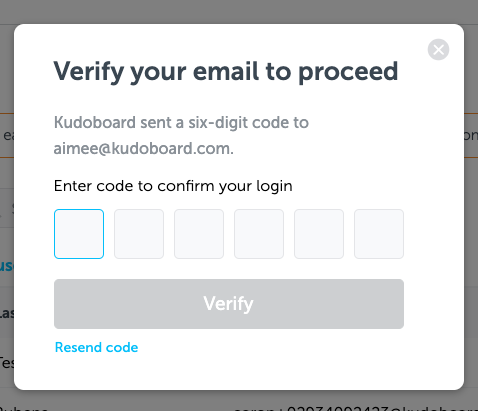Click the sixth code digit box
This screenshot has width=478, height=411.
379,234
